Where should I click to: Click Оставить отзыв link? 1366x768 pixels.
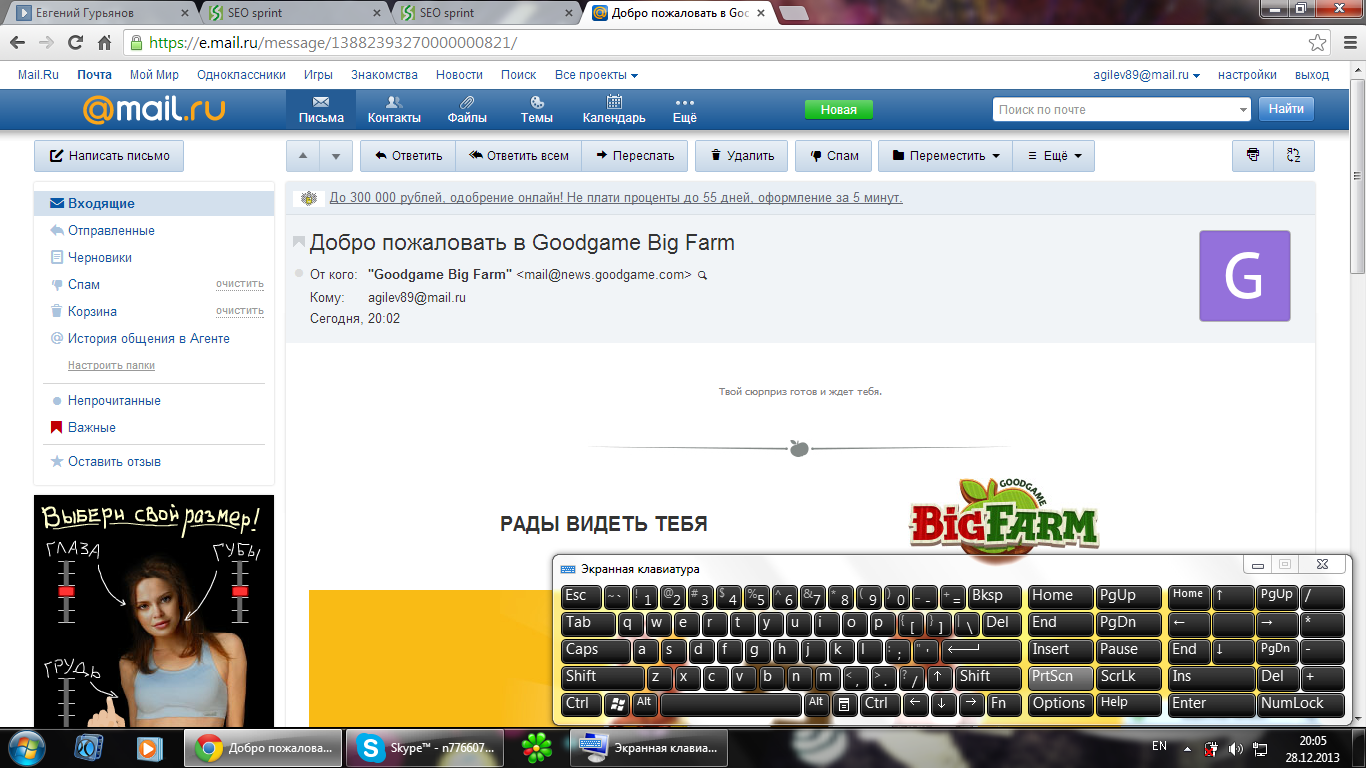tap(114, 461)
